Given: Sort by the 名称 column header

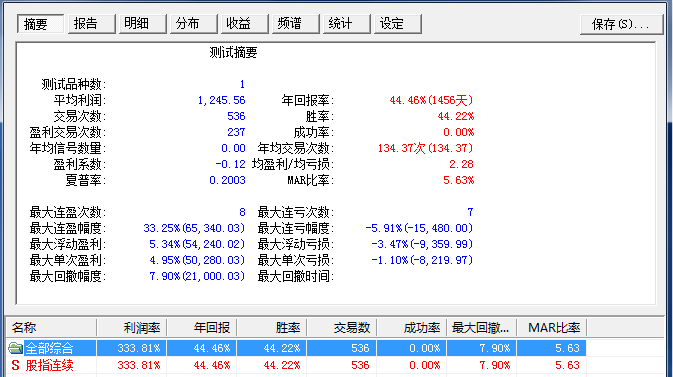Looking at the screenshot, I should click(52, 328).
